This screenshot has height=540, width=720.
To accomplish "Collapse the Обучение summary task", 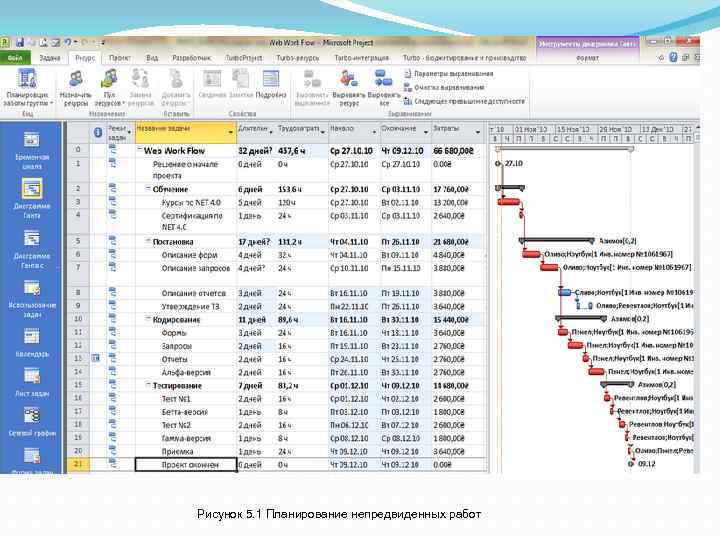I will 148,188.
